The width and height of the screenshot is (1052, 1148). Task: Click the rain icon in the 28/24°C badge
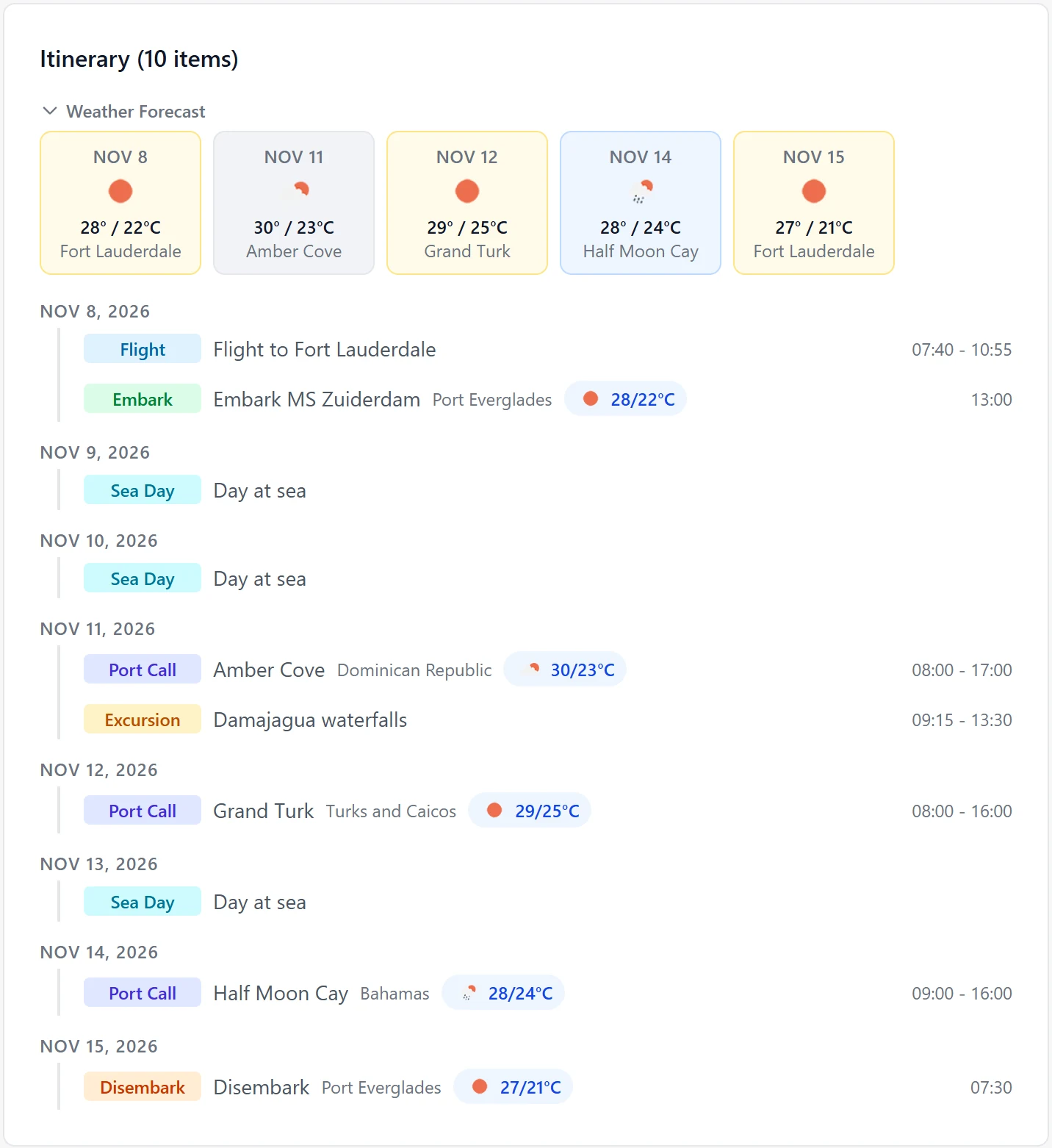469,993
